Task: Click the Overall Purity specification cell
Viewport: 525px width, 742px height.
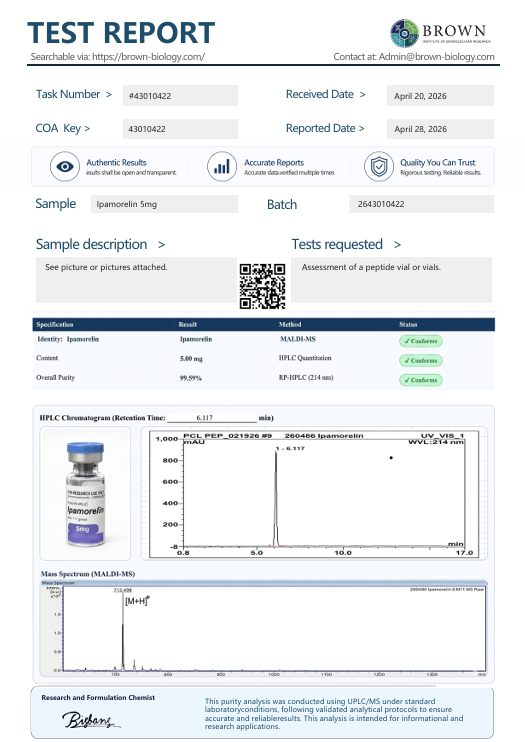Action: [55, 378]
